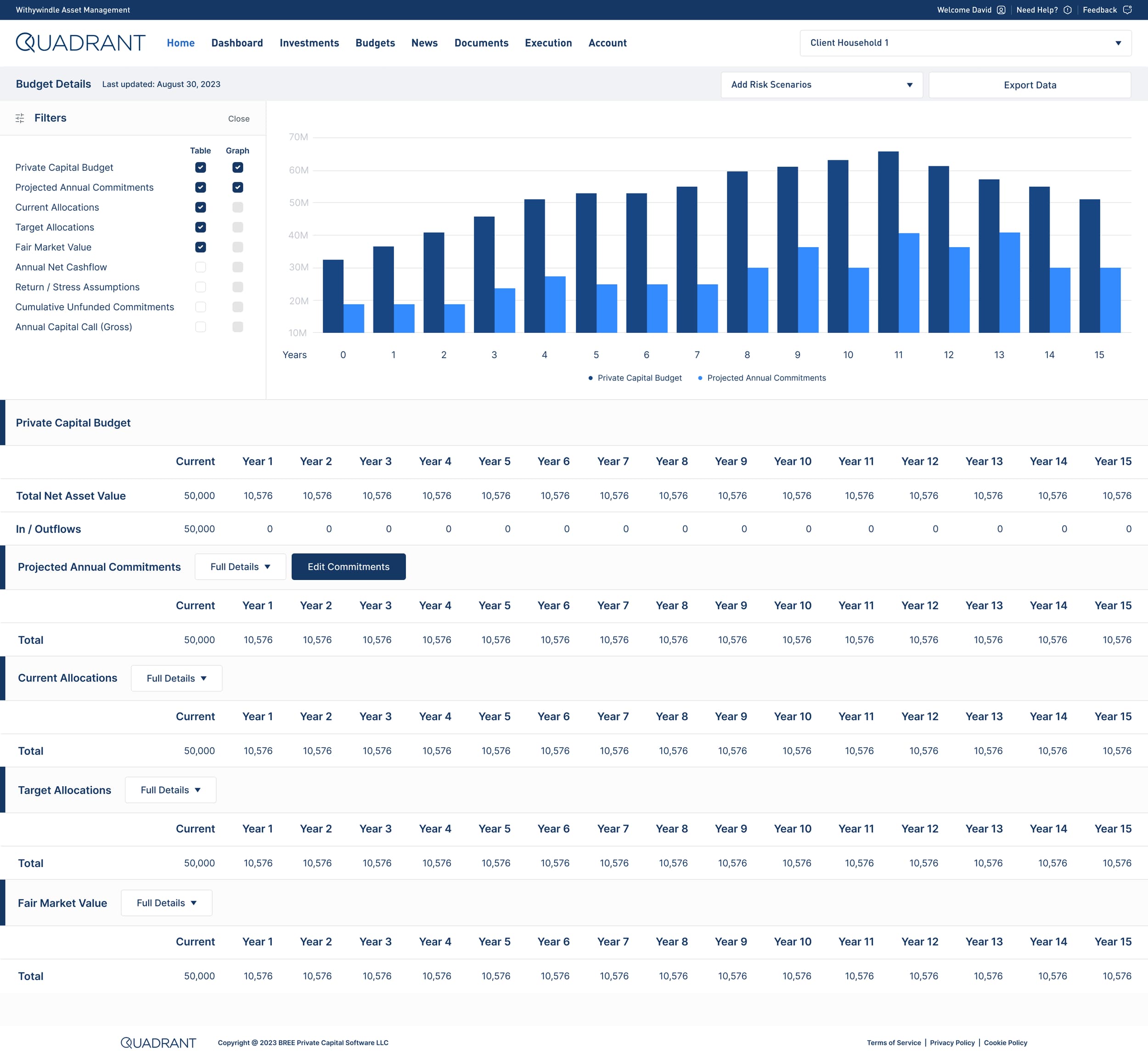The width and height of the screenshot is (1148, 1059).
Task: Click the Quadrant logo
Action: (79, 42)
